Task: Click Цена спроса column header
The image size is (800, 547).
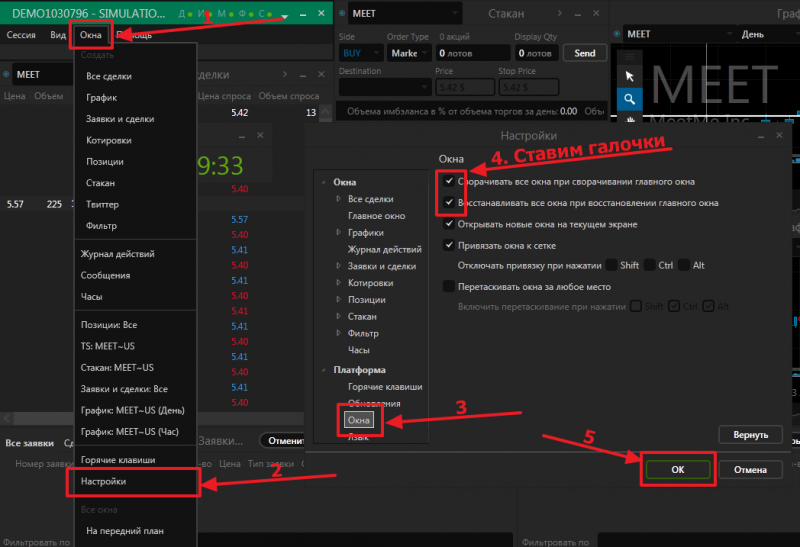Action: click(x=224, y=96)
